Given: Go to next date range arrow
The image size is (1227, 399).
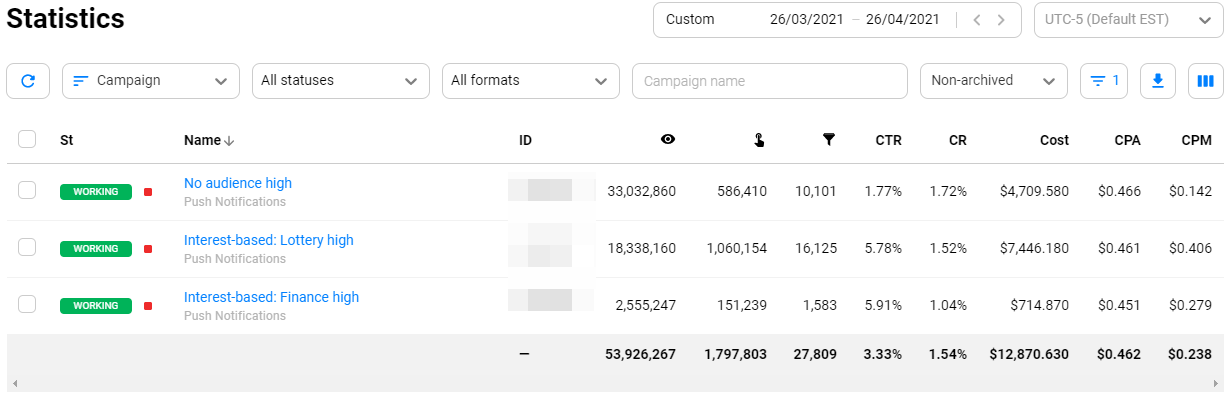Looking at the screenshot, I should (x=999, y=20).
